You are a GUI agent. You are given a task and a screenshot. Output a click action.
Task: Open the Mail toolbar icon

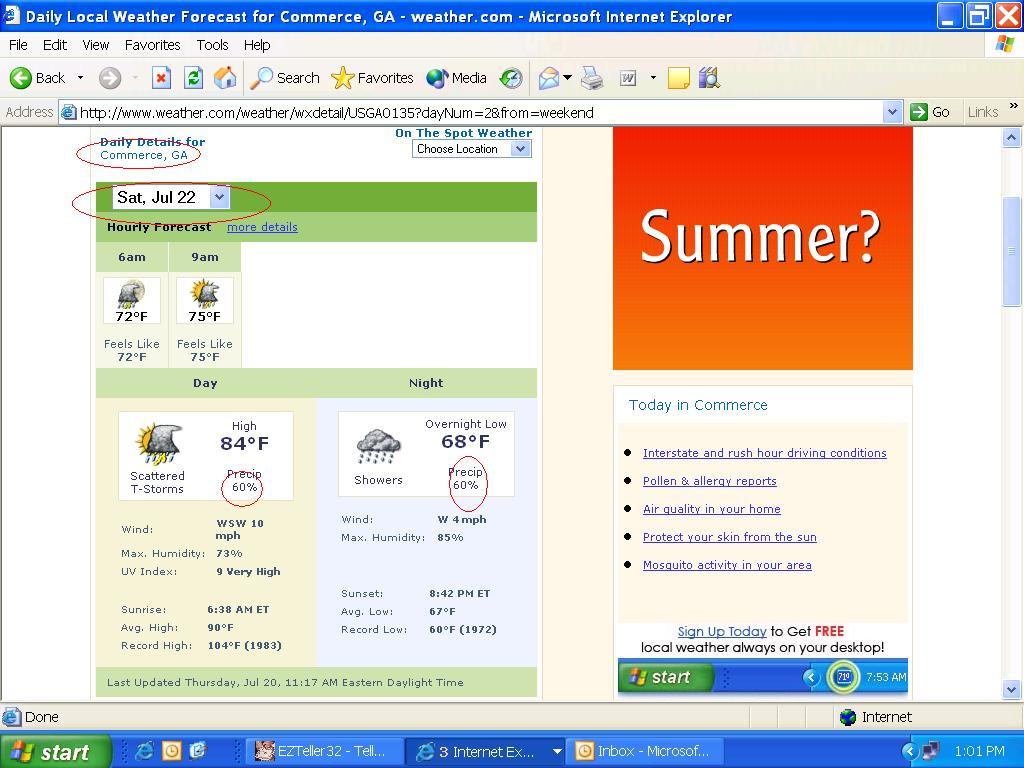point(548,78)
